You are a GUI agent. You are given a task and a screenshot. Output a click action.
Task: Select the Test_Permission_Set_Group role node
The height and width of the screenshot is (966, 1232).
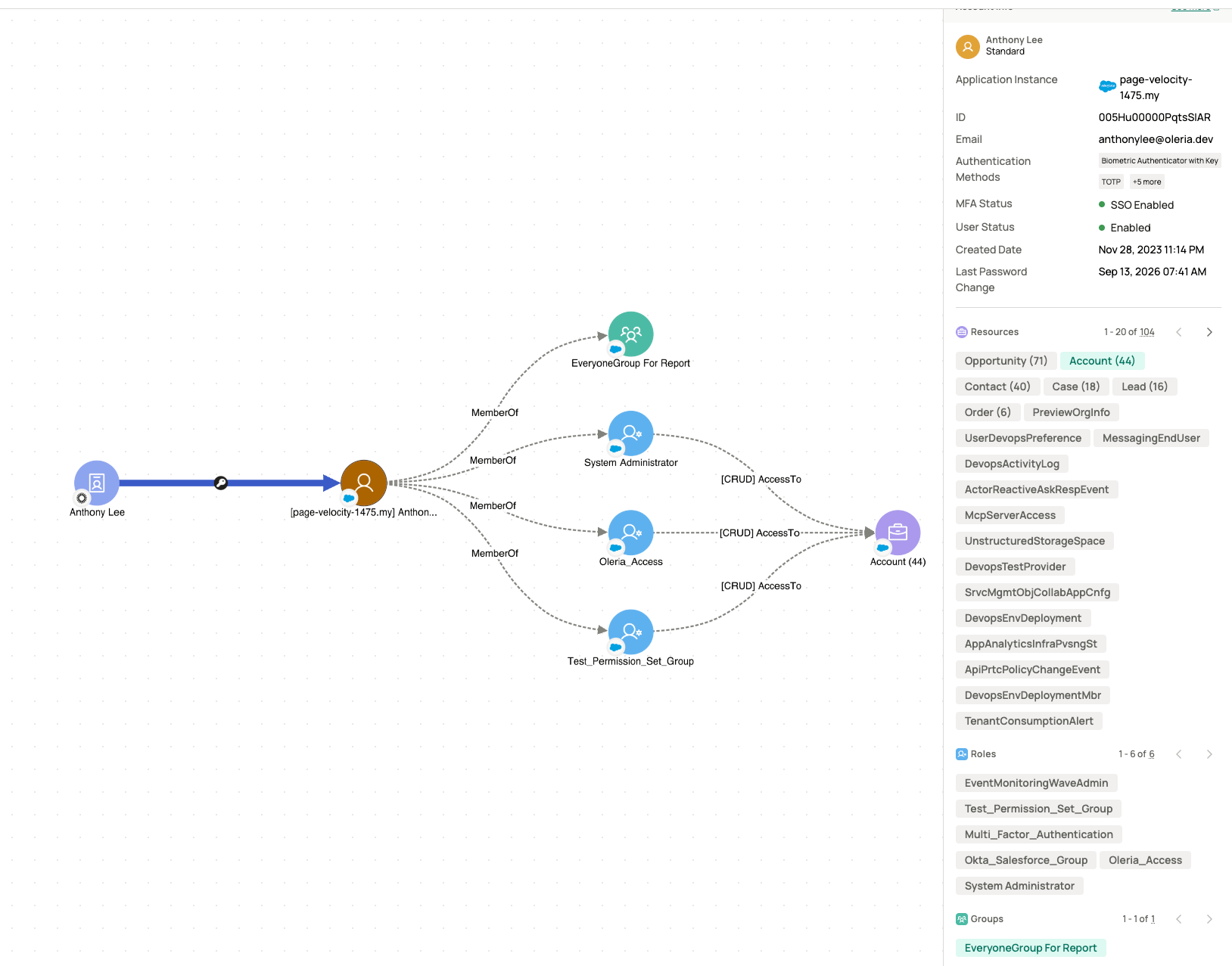[630, 632]
